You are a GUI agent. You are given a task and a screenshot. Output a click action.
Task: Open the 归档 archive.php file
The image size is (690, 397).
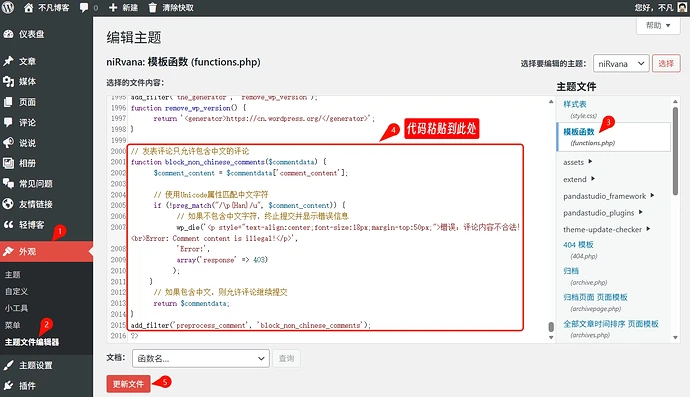click(571, 271)
